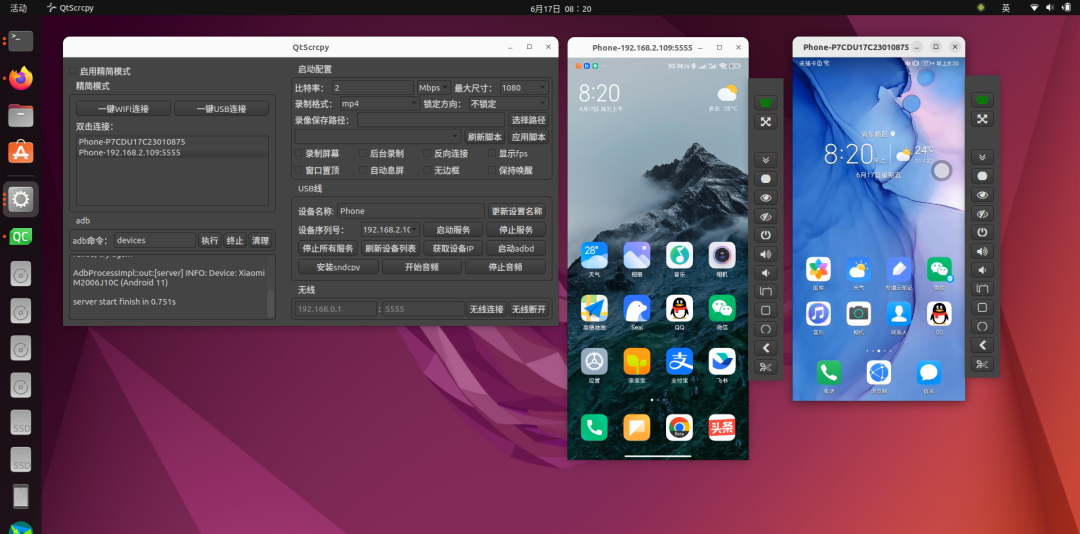
Task: Open 微信 app on Phone-P7CDU17C23010875 screen
Action: pyautogui.click(x=939, y=269)
